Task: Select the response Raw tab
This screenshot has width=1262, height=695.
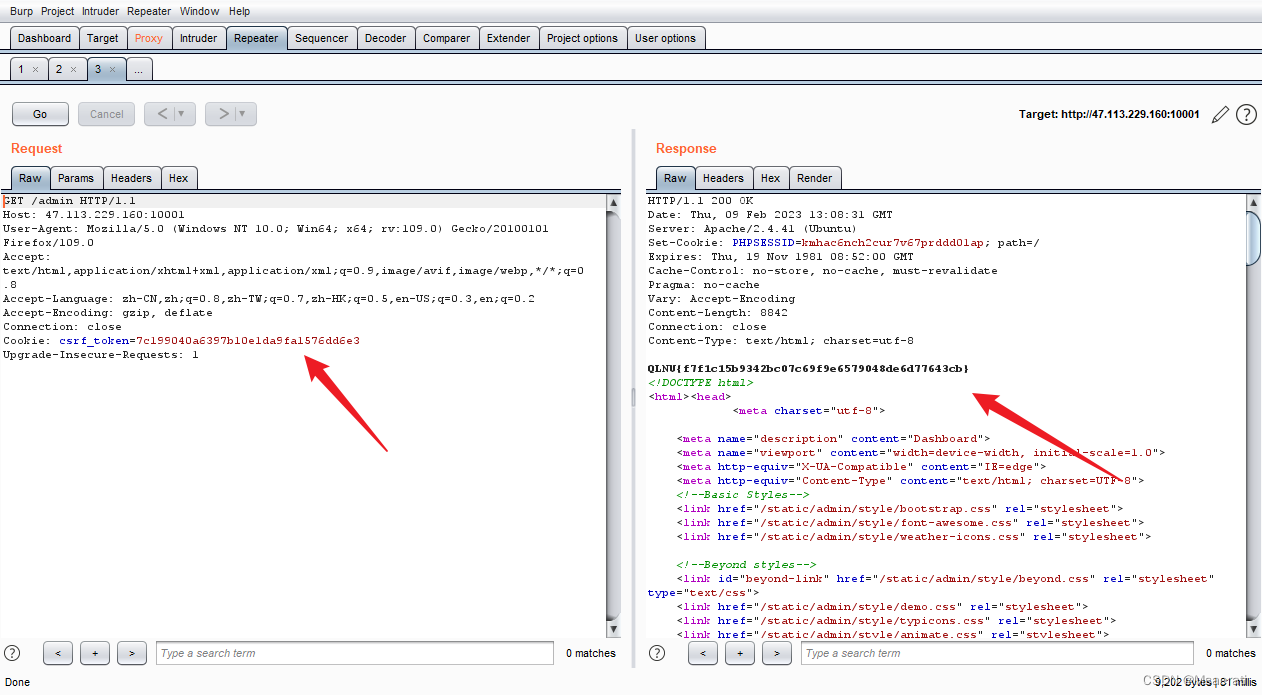Action: pos(675,178)
